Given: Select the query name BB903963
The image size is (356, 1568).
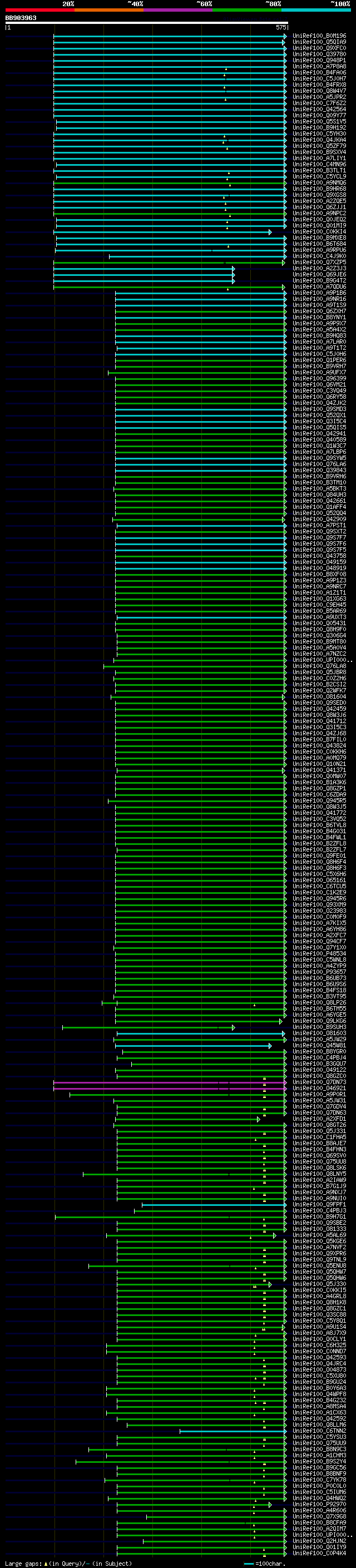Looking at the screenshot, I should click(x=21, y=18).
